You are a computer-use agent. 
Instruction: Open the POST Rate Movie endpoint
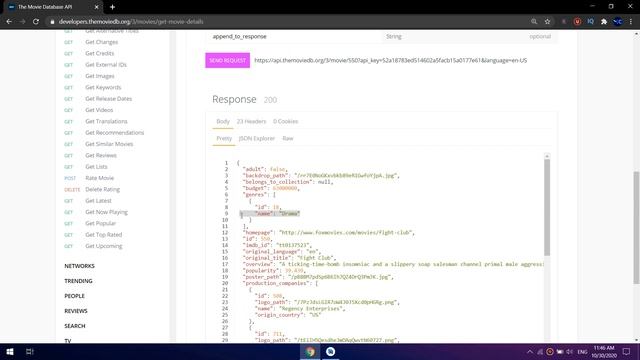[x=99, y=178]
